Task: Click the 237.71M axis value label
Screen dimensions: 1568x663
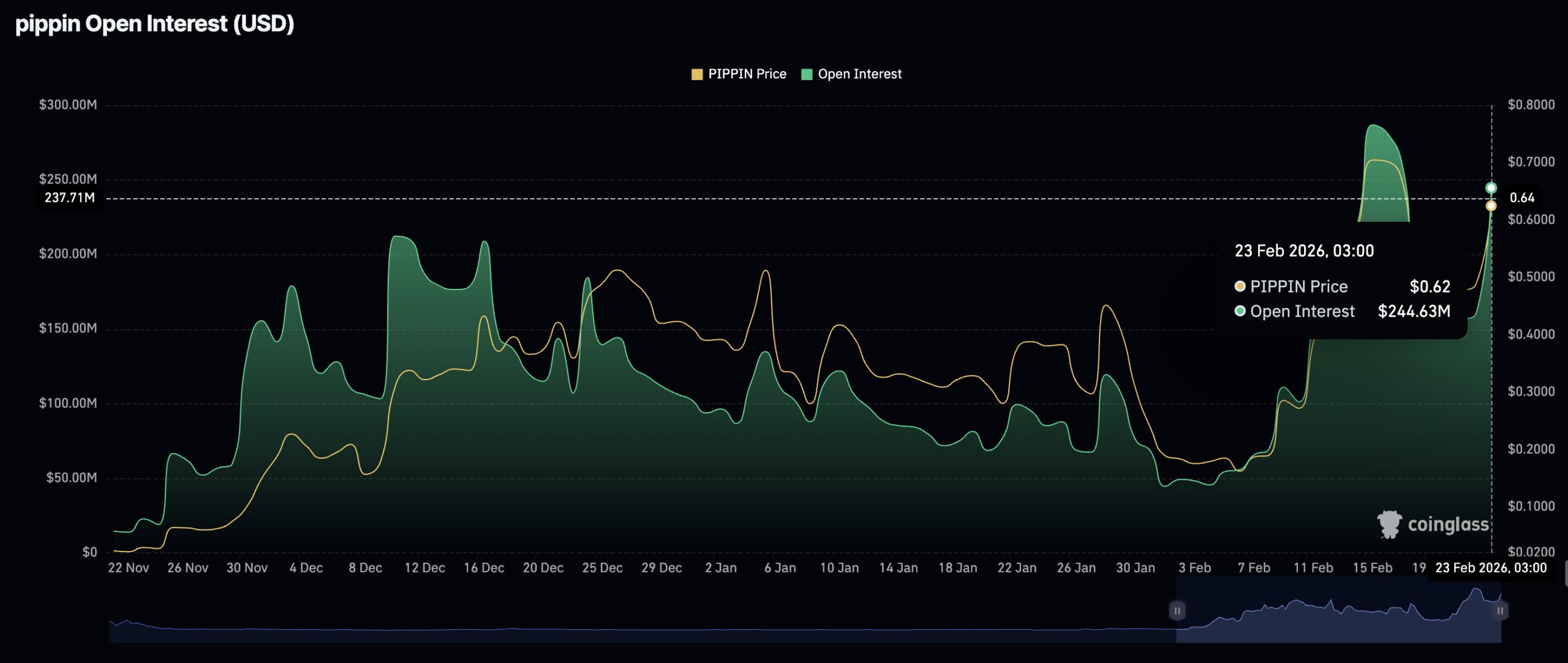Action: click(69, 198)
